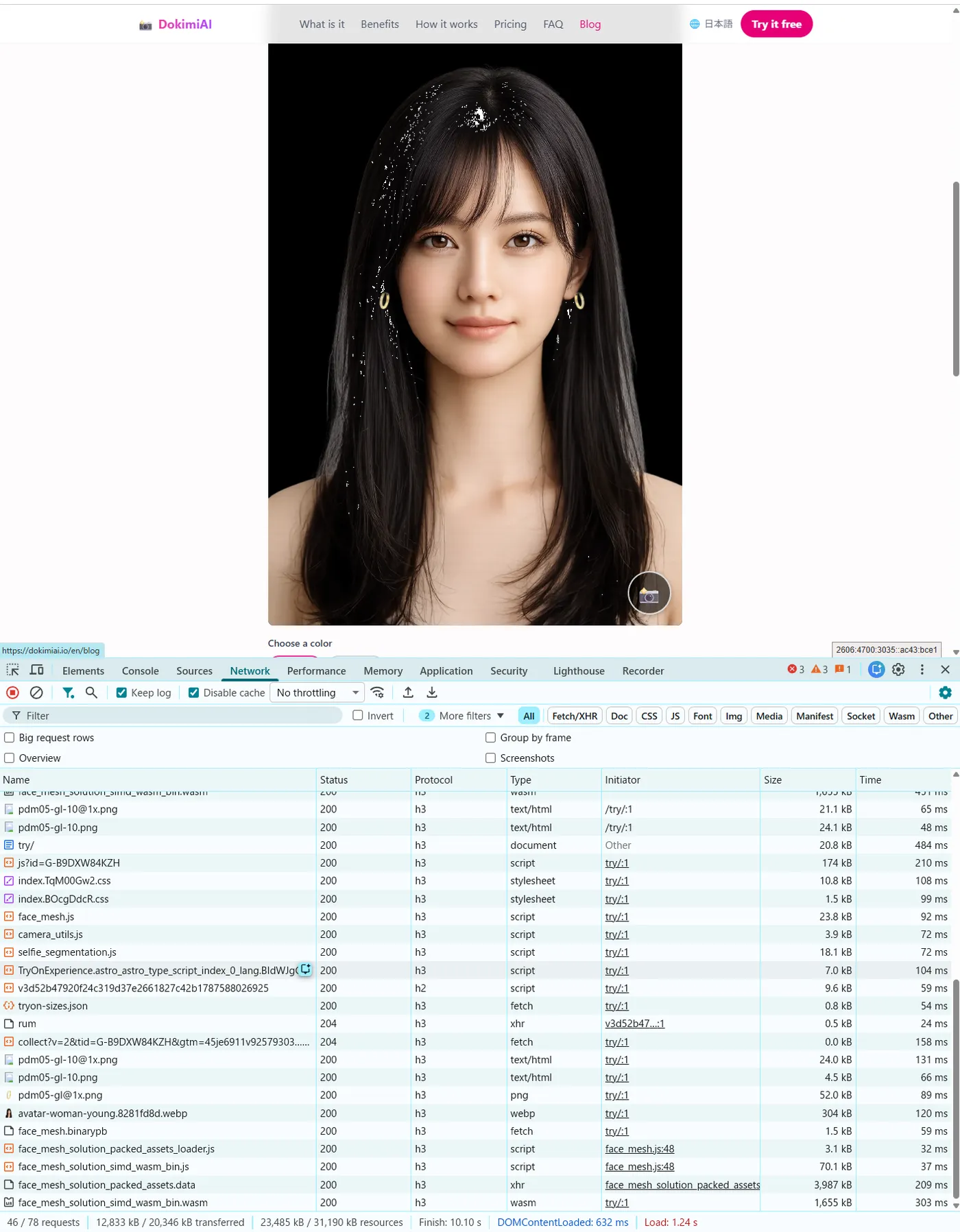
Task: Click the import HAR upload icon
Action: coord(408,692)
